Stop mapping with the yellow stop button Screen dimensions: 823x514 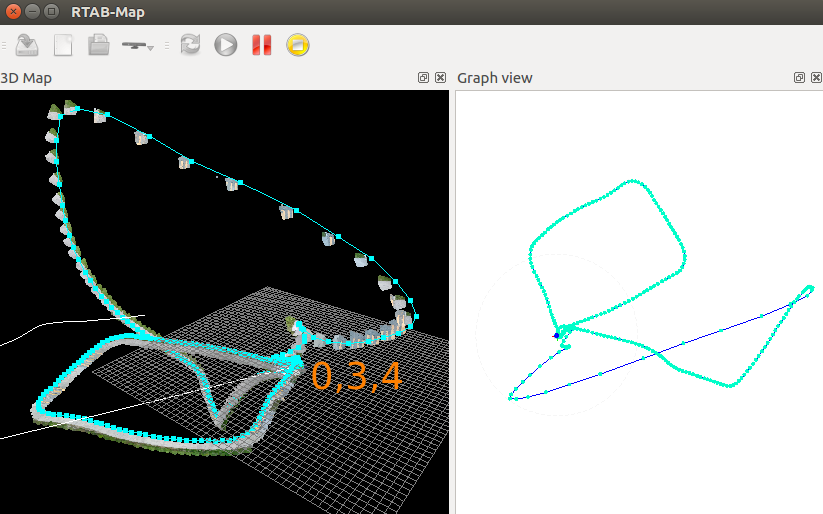tap(297, 45)
